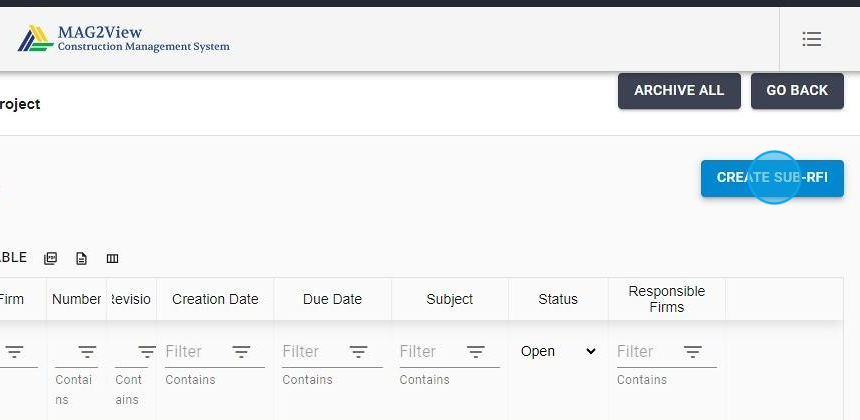
Task: Open Creation Date filter options icon
Action: click(241, 352)
